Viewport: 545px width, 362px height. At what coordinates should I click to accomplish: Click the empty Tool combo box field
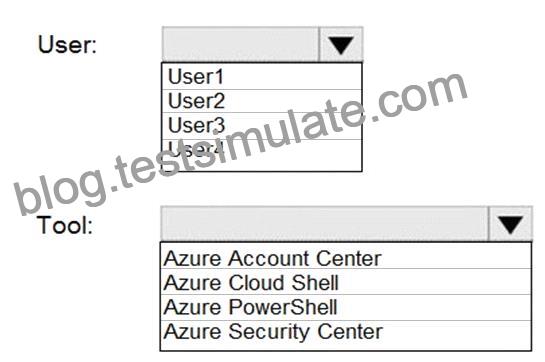(x=324, y=224)
